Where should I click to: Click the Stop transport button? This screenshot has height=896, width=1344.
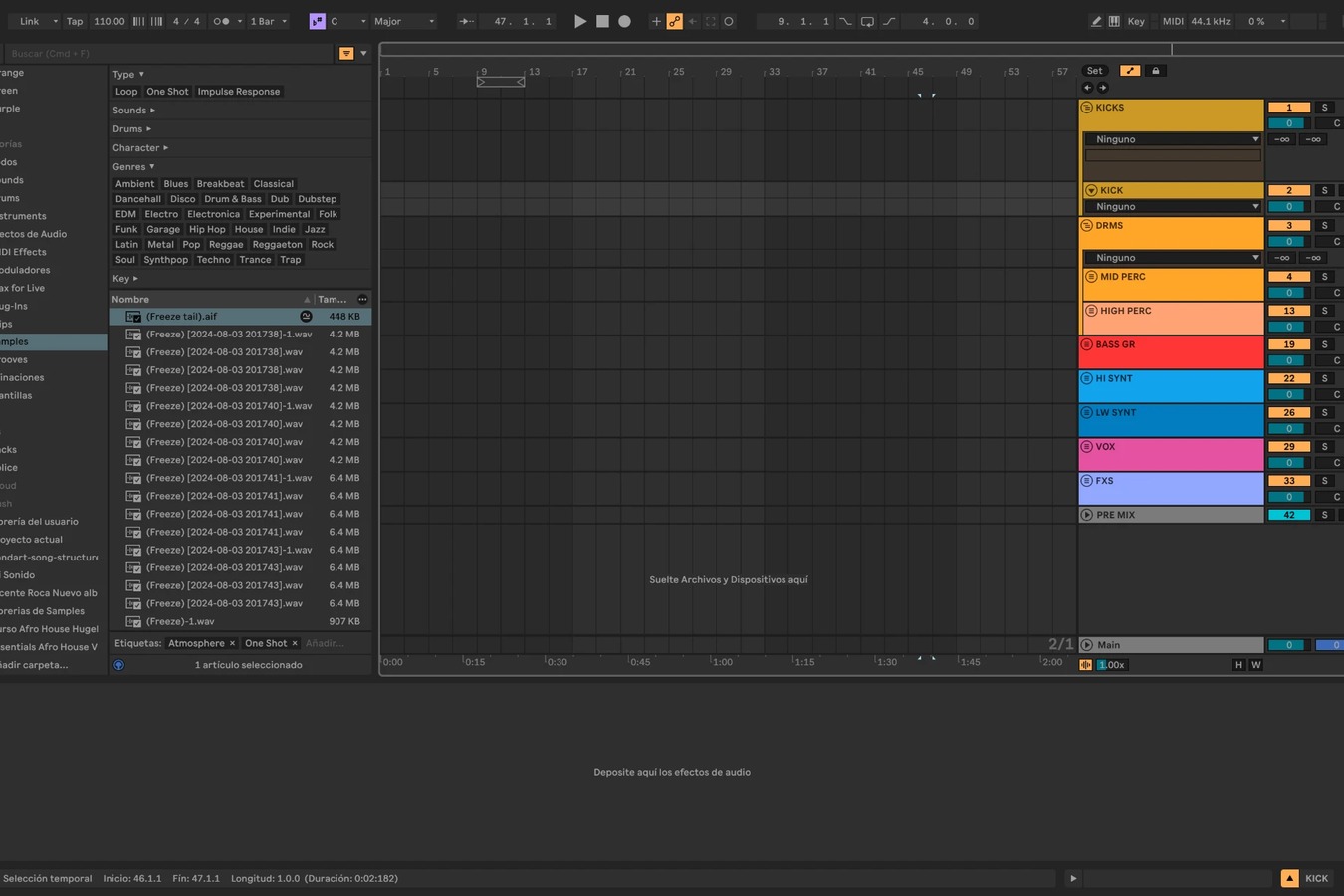[602, 21]
